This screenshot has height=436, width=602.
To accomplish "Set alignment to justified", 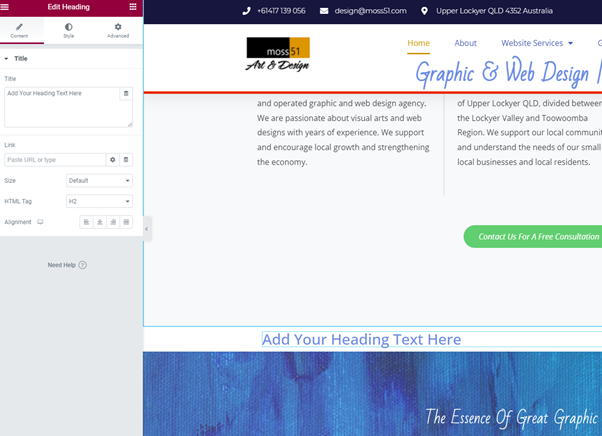I will click(126, 222).
